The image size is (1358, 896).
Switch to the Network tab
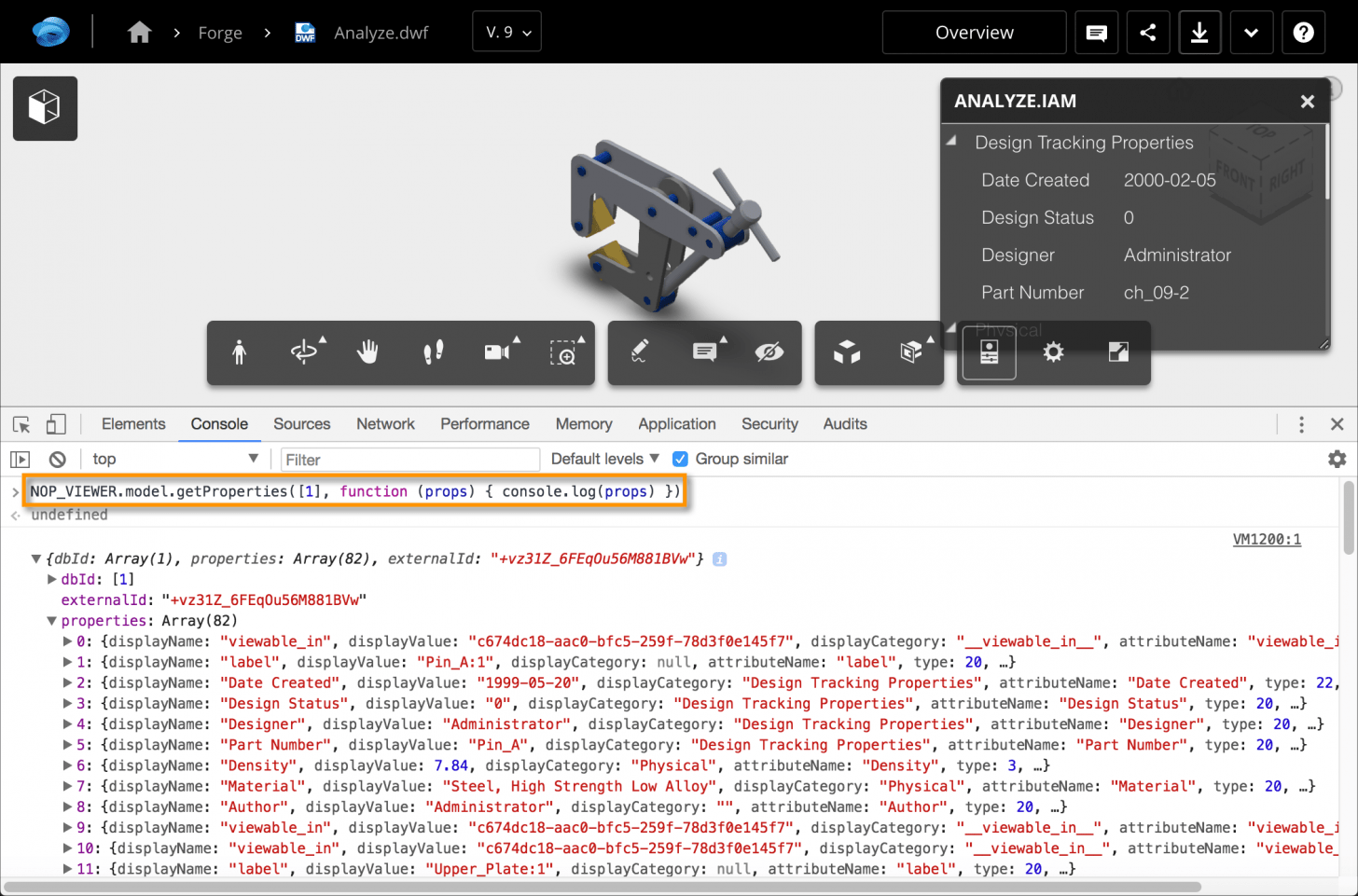coord(385,424)
